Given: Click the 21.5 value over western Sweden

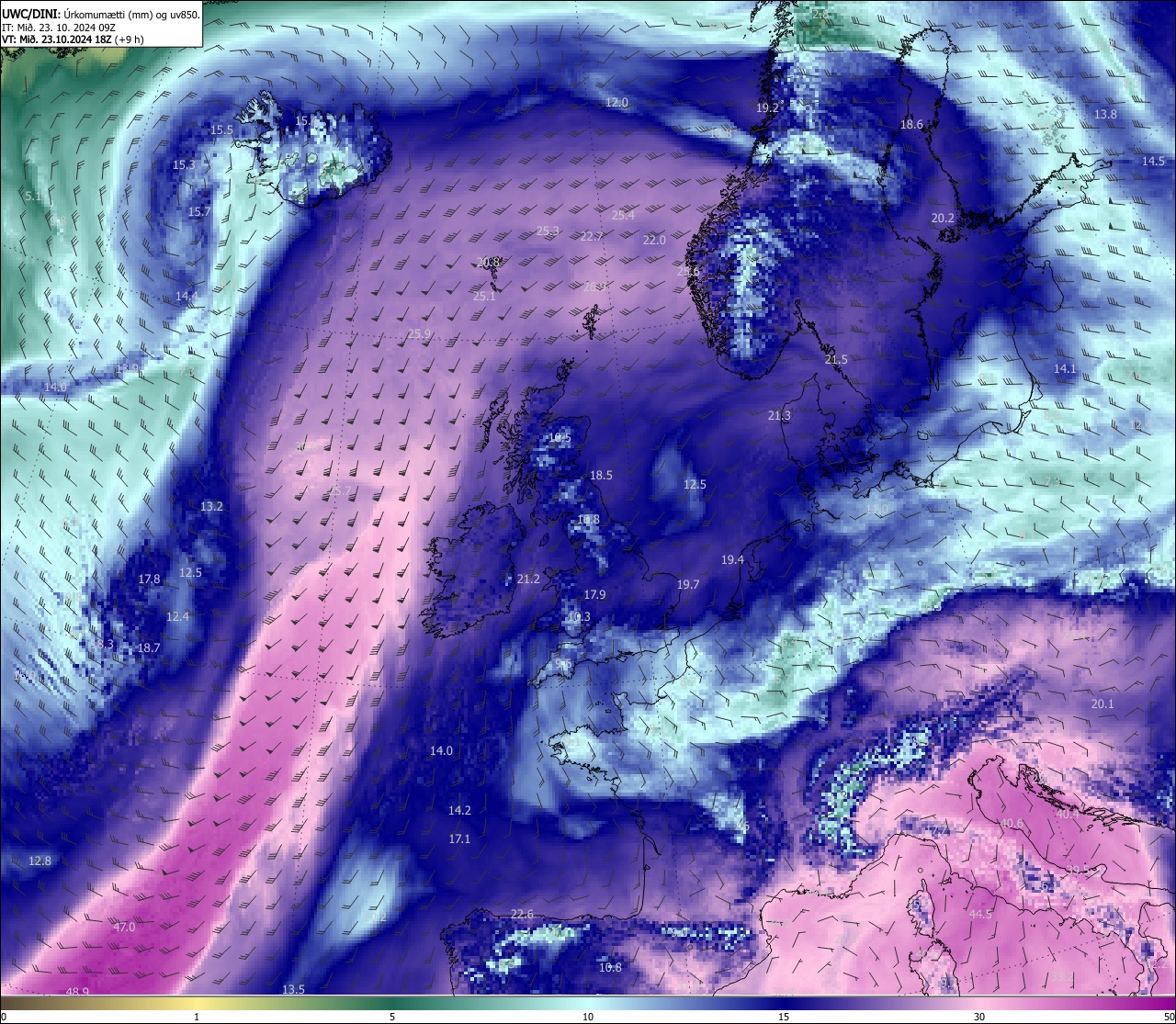Looking at the screenshot, I should click(836, 360).
